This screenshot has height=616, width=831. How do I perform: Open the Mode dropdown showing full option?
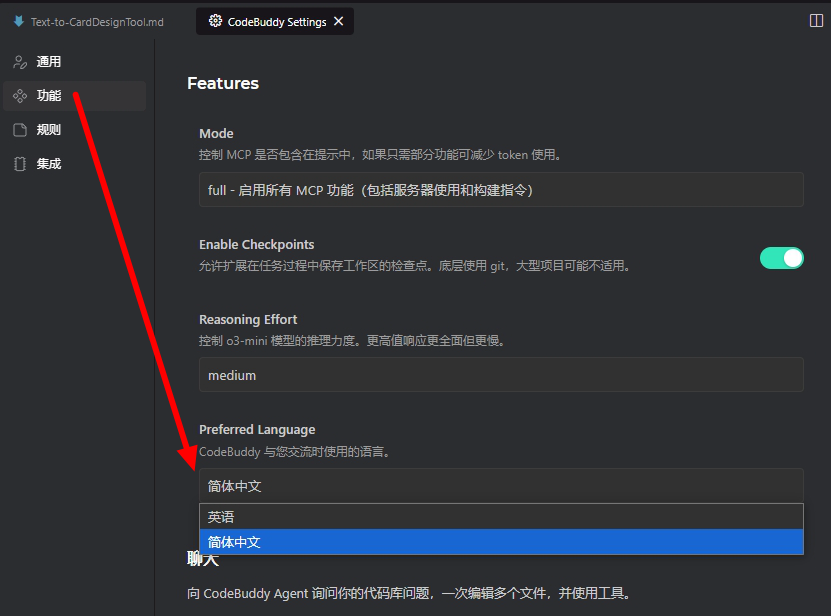501,190
